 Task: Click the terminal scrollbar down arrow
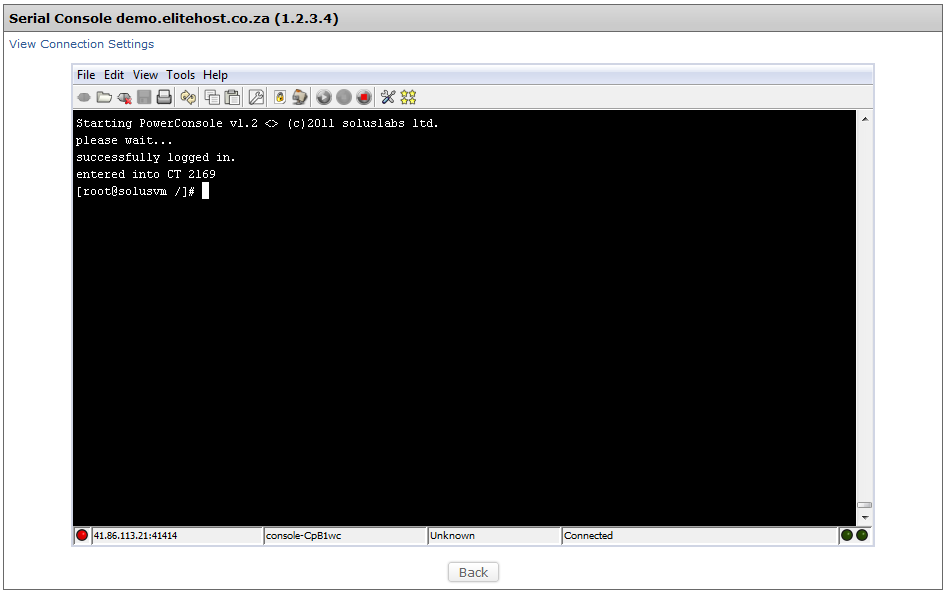tap(865, 518)
